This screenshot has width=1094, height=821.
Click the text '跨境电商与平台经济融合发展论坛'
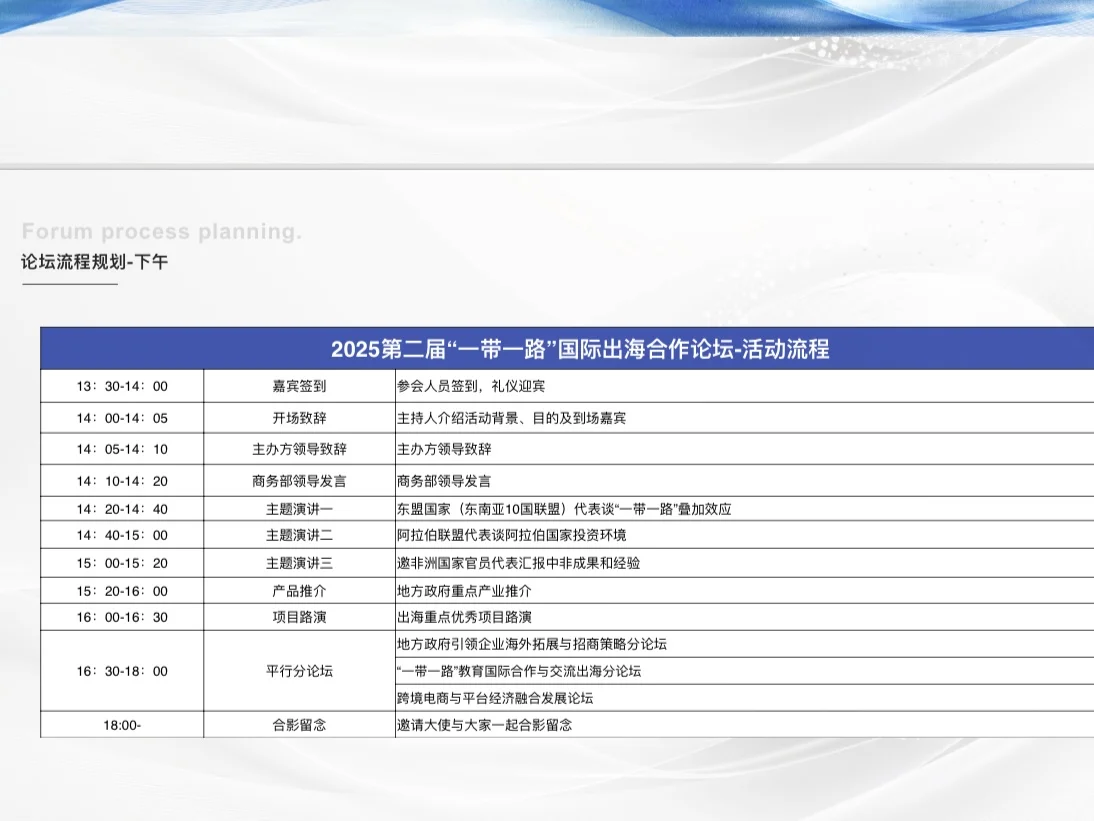click(x=495, y=698)
